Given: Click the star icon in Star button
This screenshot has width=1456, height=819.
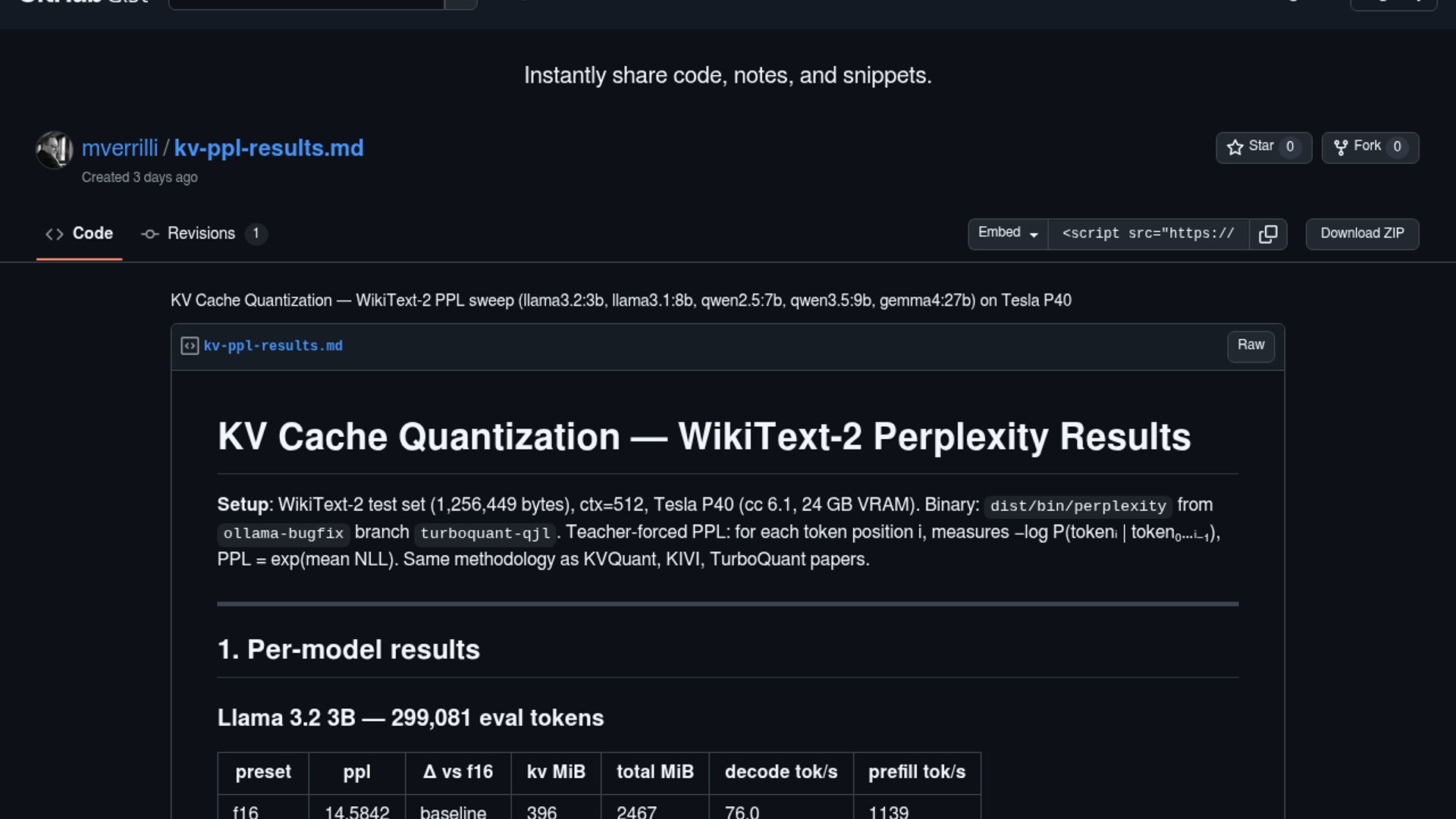Looking at the screenshot, I should (1235, 147).
